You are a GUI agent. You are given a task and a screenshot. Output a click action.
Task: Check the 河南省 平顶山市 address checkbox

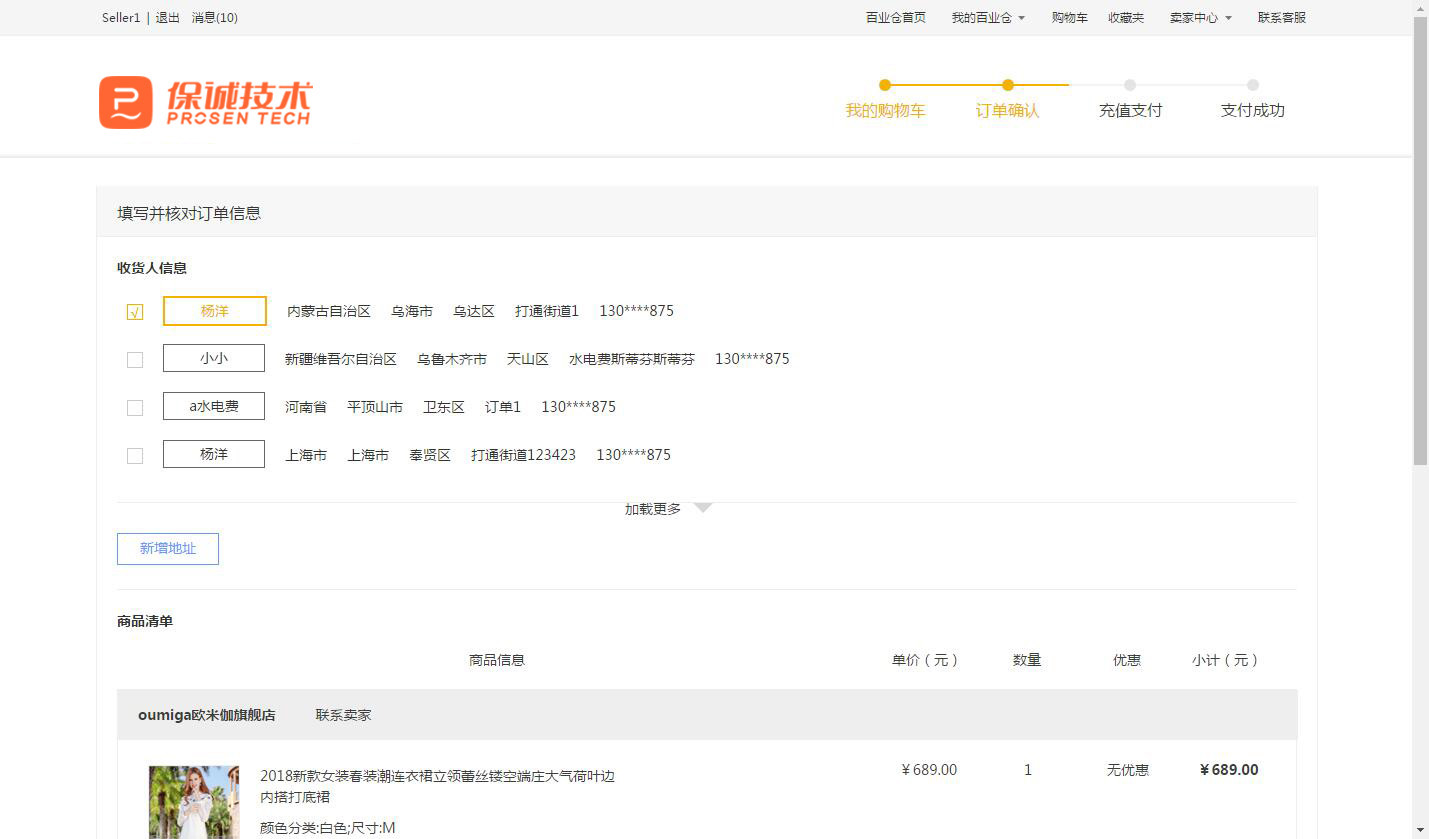pos(135,408)
